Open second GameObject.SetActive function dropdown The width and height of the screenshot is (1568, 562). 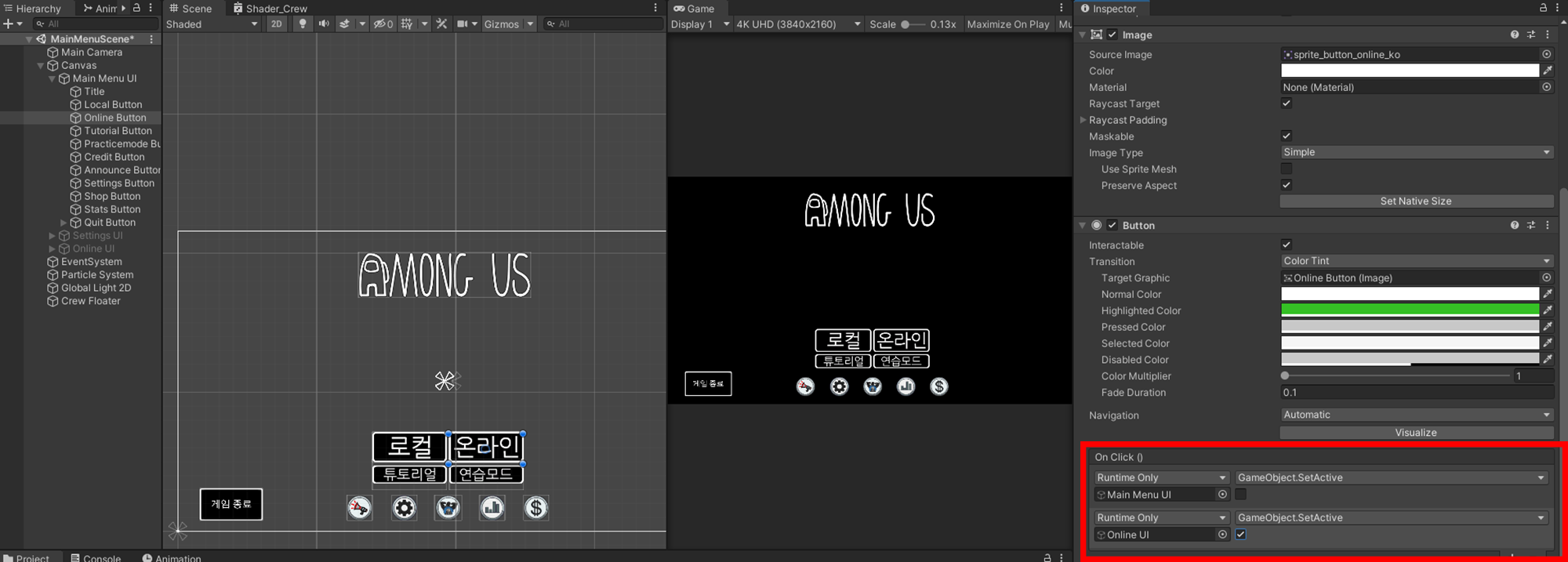(x=1392, y=517)
